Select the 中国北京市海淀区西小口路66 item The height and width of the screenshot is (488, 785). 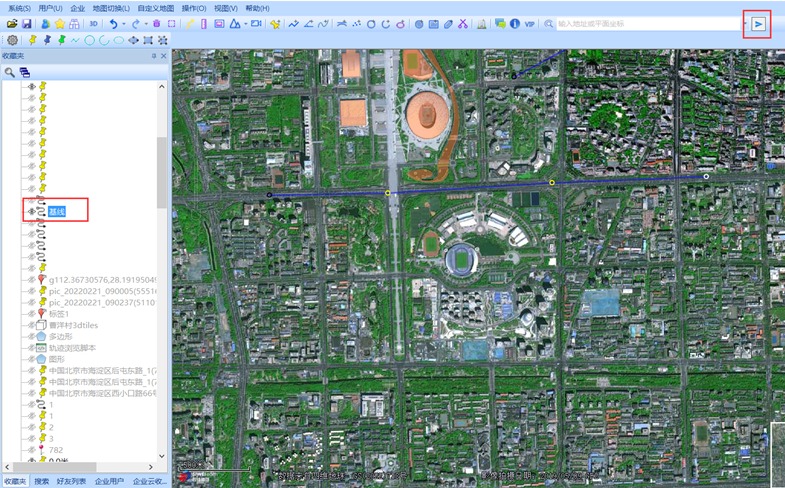103,393
